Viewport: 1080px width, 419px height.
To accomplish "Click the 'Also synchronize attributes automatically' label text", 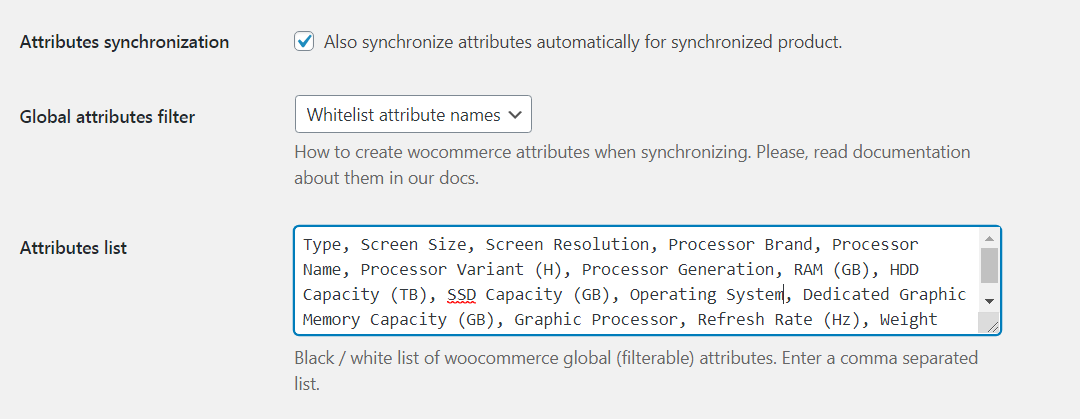I will 583,42.
